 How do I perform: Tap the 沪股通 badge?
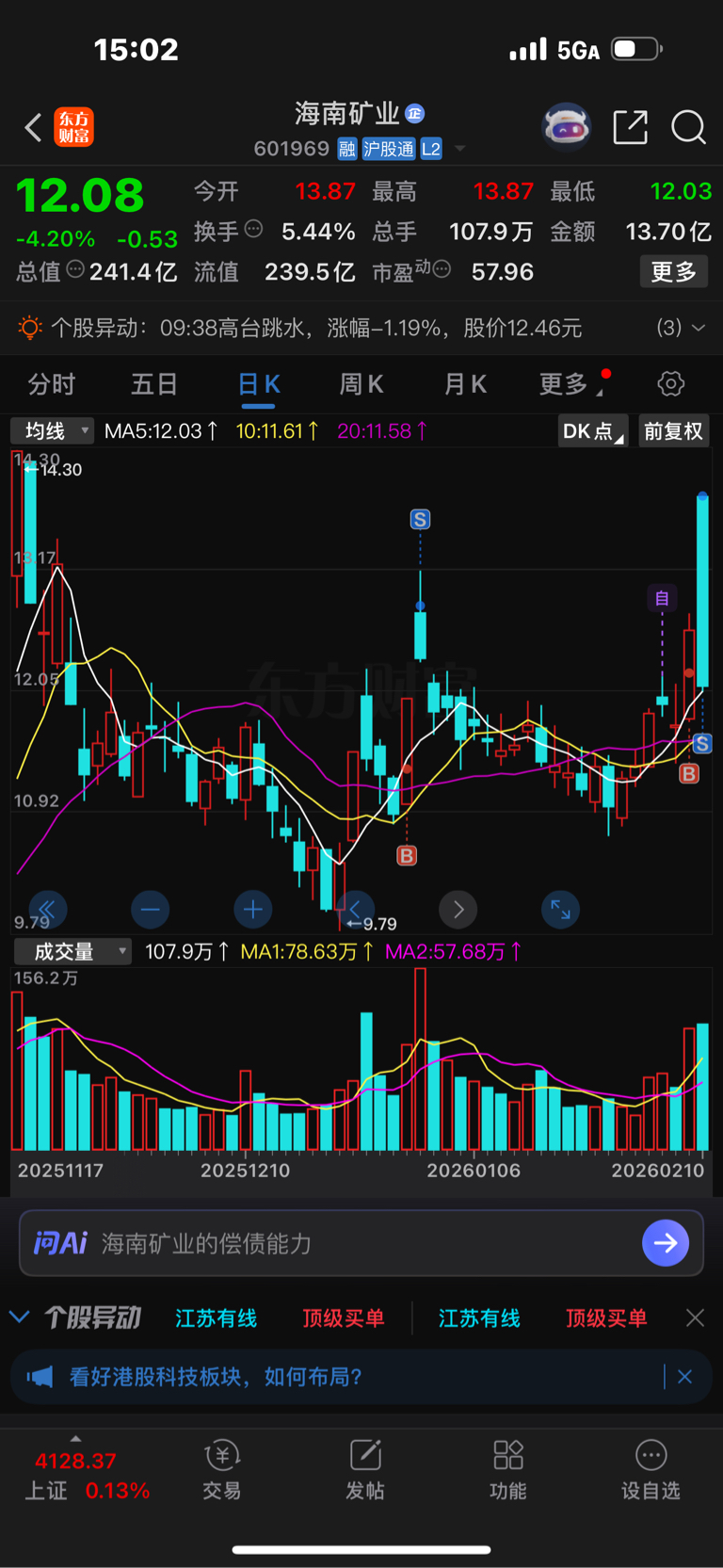point(388,149)
